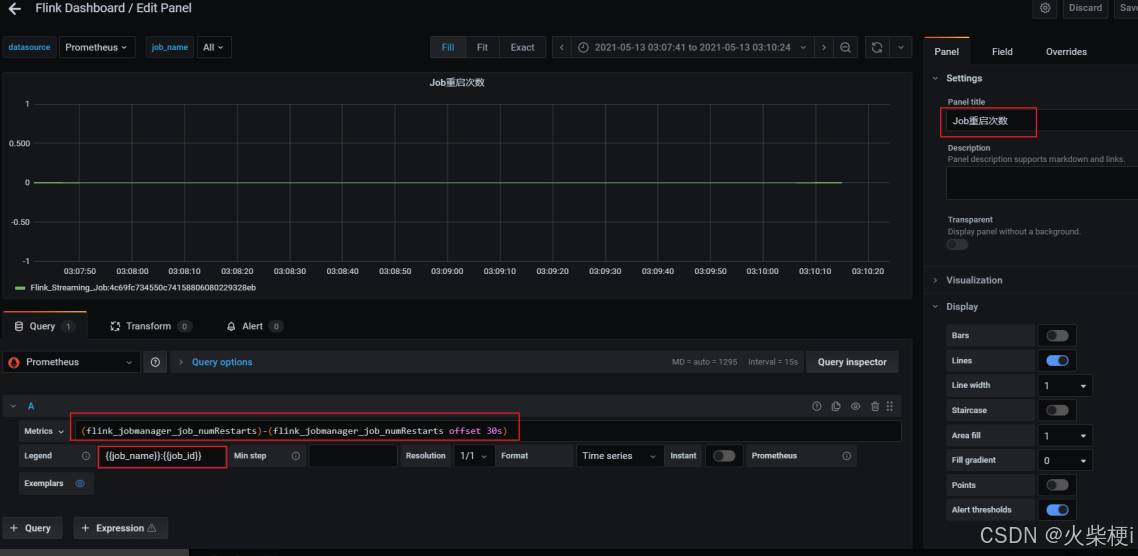Select Exact view mode
Image resolution: width=1138 pixels, height=556 pixels.
pyautogui.click(x=523, y=47)
